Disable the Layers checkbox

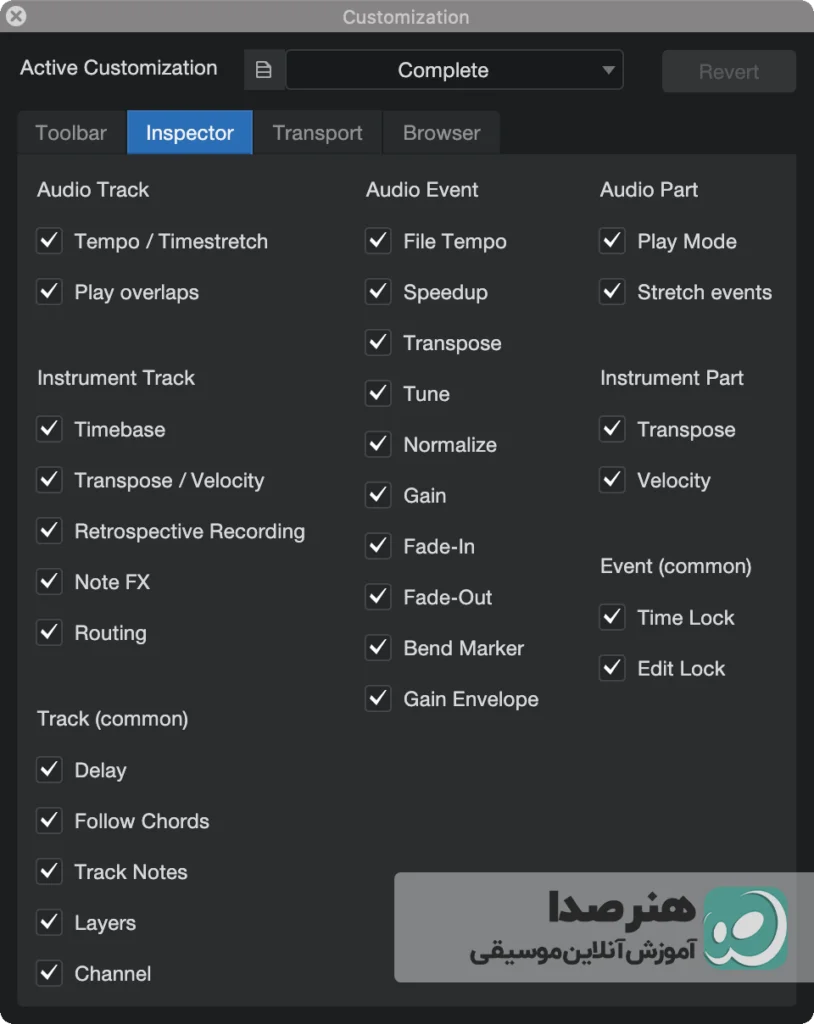tap(49, 923)
